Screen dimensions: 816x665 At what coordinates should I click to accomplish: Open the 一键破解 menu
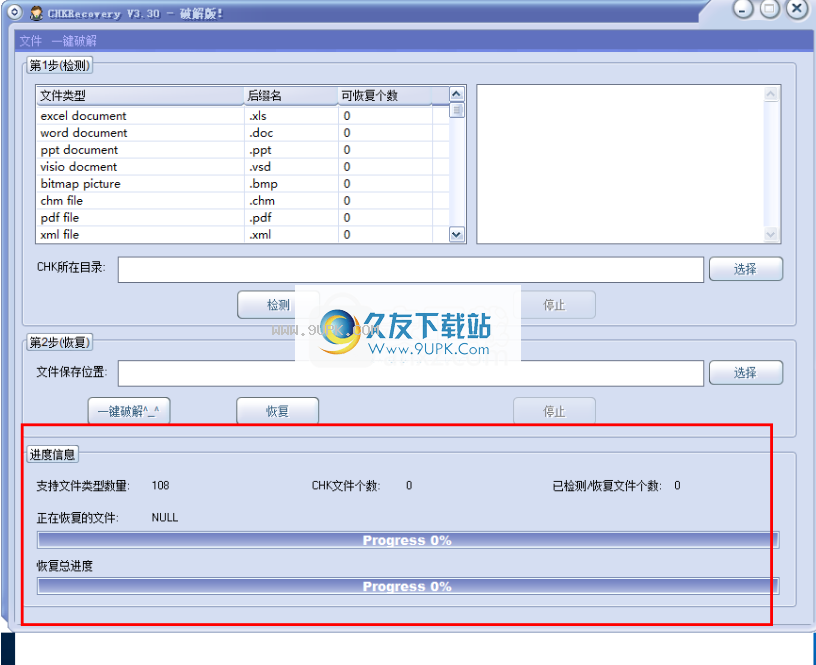pos(74,41)
